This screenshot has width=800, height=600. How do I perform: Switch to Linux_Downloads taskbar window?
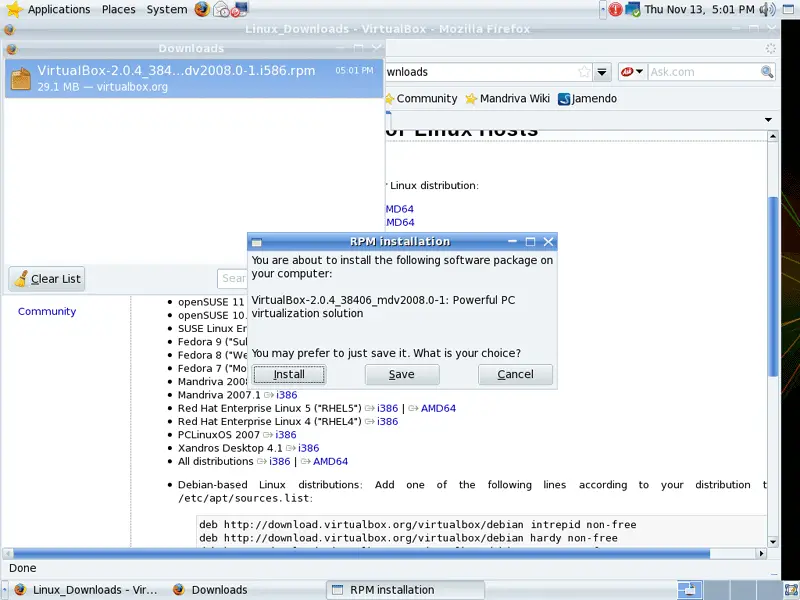(x=86, y=590)
